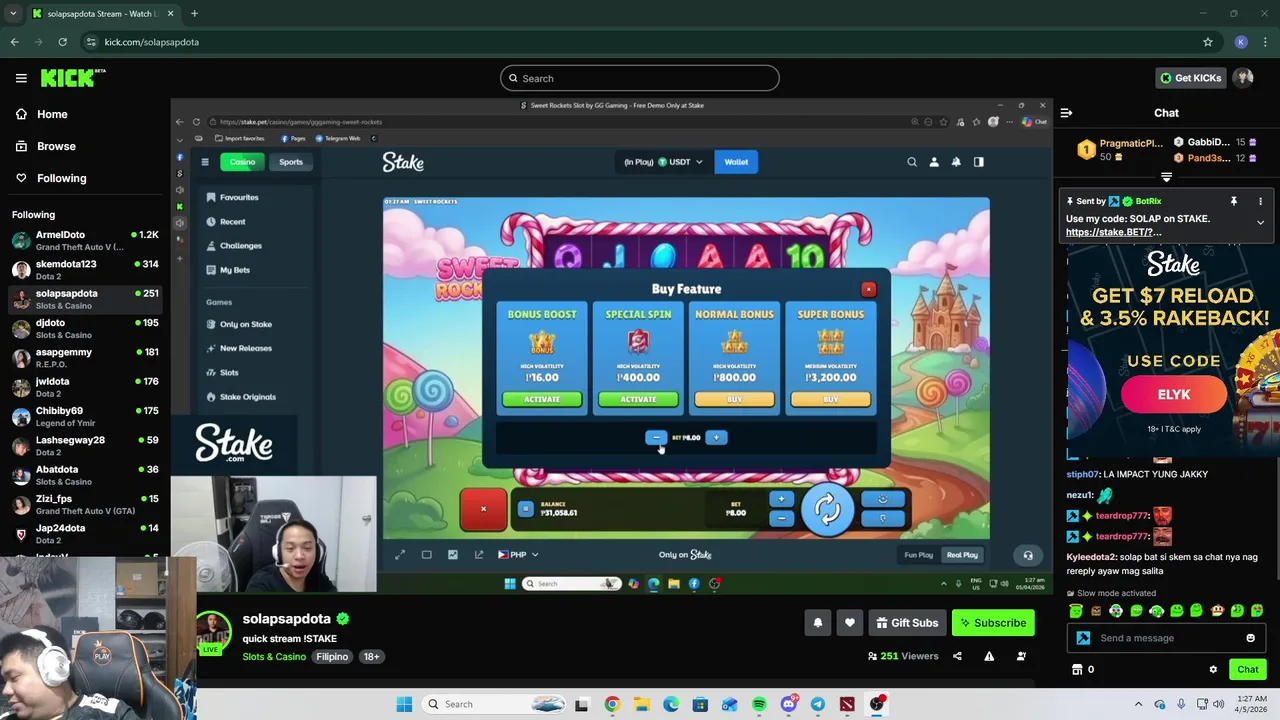The width and height of the screenshot is (1280, 720).
Task: Expand the gift leaderboard arrow
Action: [x=1166, y=177]
